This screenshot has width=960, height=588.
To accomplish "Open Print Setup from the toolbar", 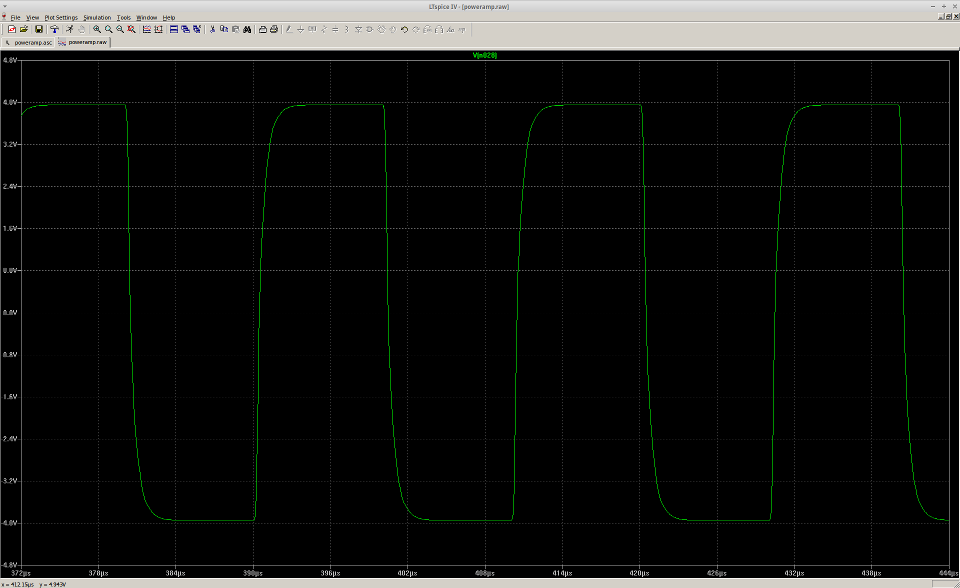I will 262,29.
